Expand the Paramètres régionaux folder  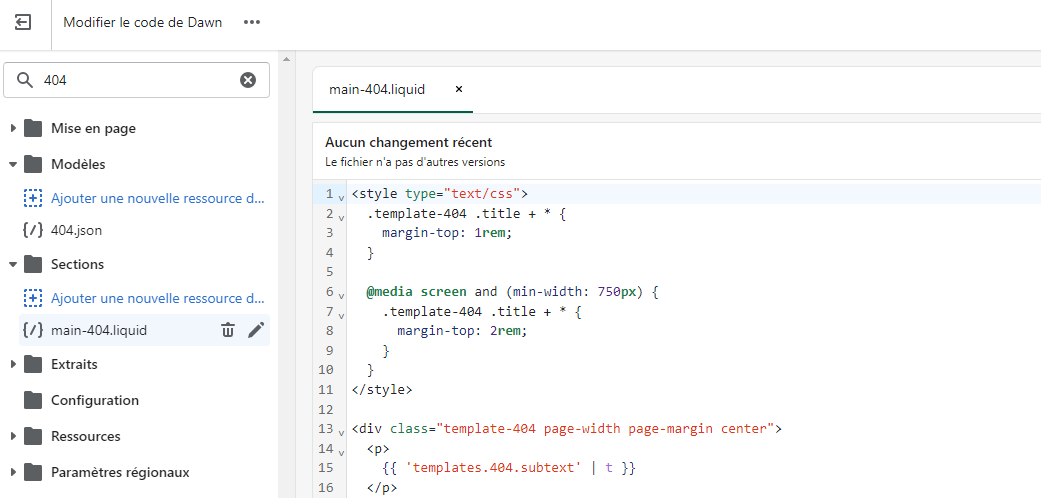pos(13,472)
